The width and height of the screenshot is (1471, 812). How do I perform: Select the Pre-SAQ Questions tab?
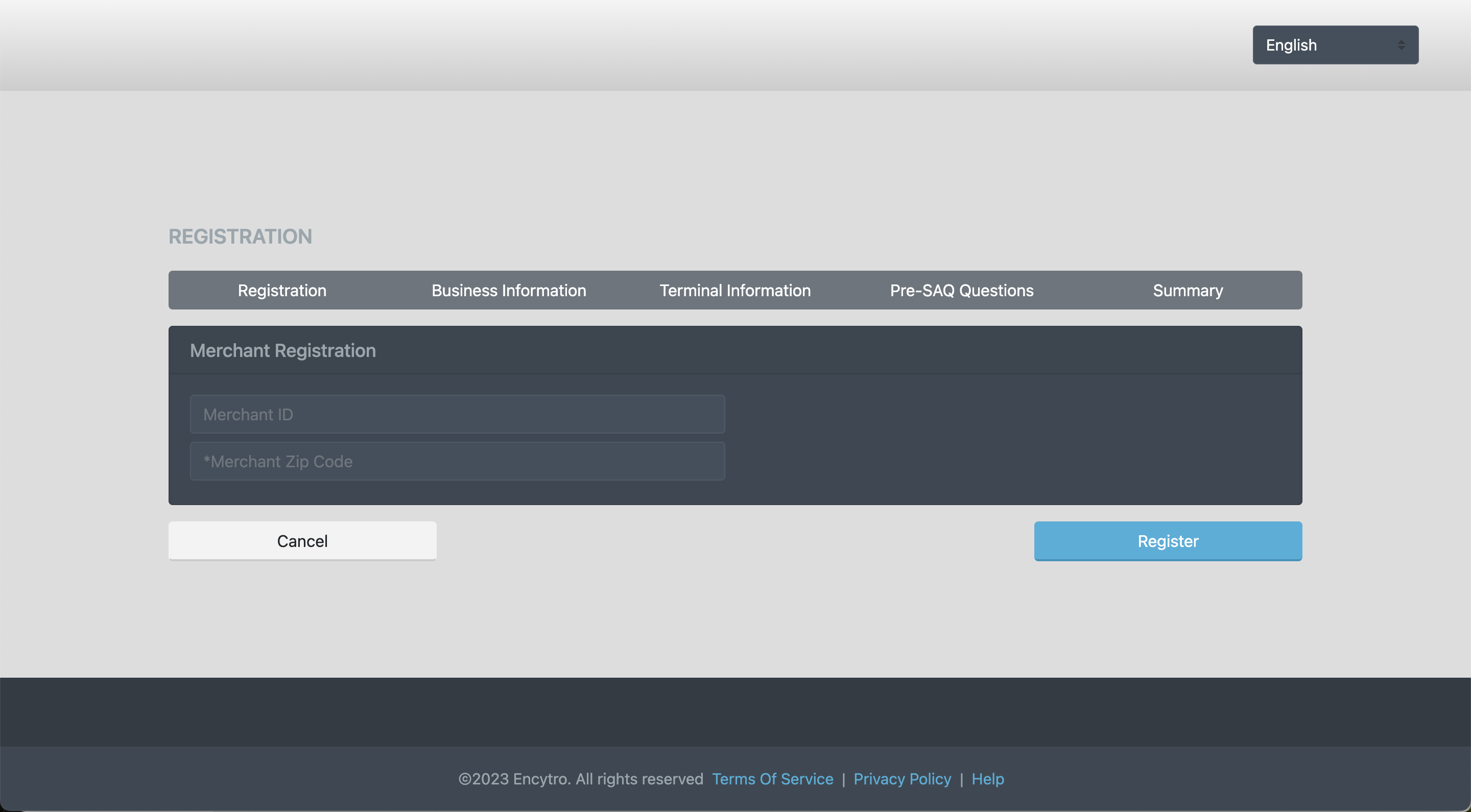point(962,290)
